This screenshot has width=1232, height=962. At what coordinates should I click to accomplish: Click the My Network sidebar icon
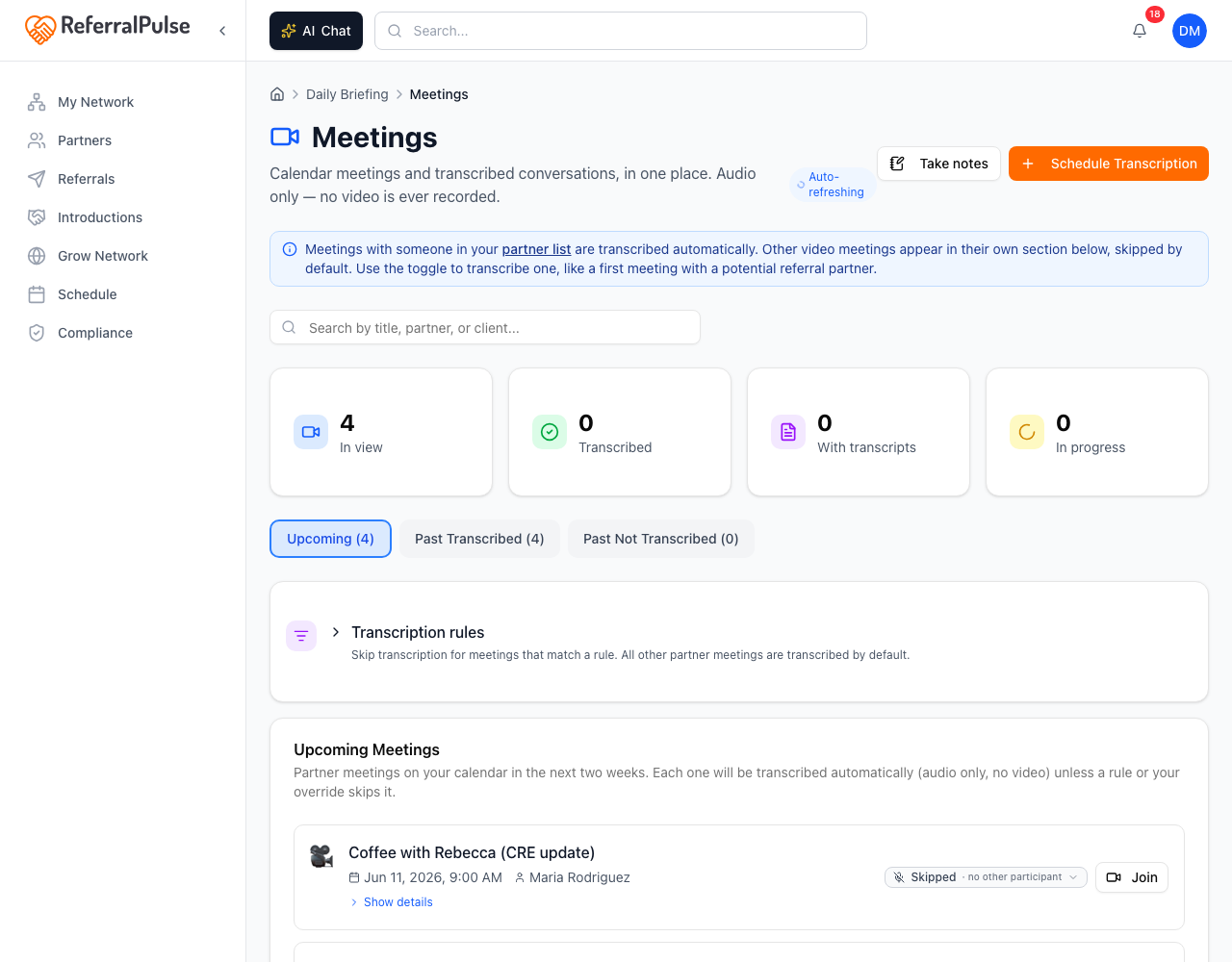tap(37, 102)
